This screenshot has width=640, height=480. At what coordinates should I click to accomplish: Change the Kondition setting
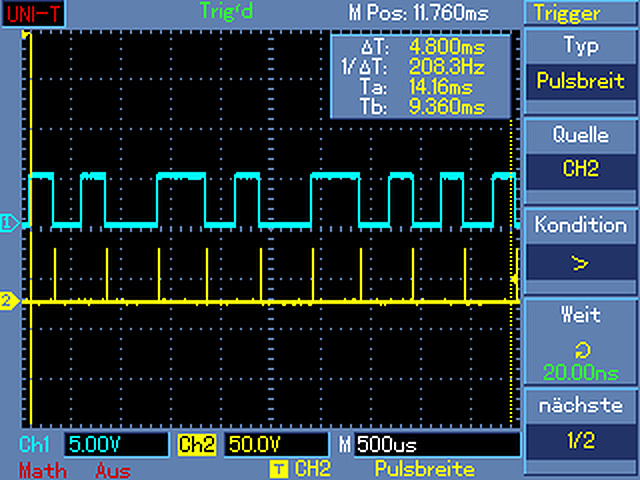580,249
